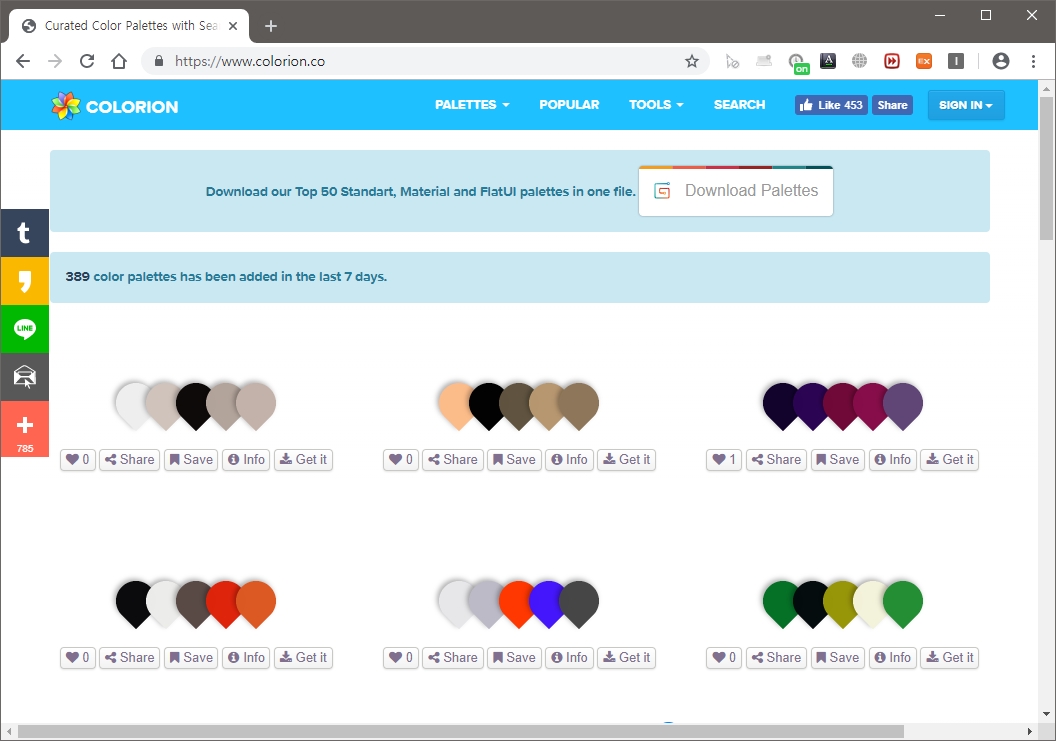Click the yellow KakaoTalk share icon
Image resolution: width=1056 pixels, height=741 pixels.
pyautogui.click(x=24, y=281)
